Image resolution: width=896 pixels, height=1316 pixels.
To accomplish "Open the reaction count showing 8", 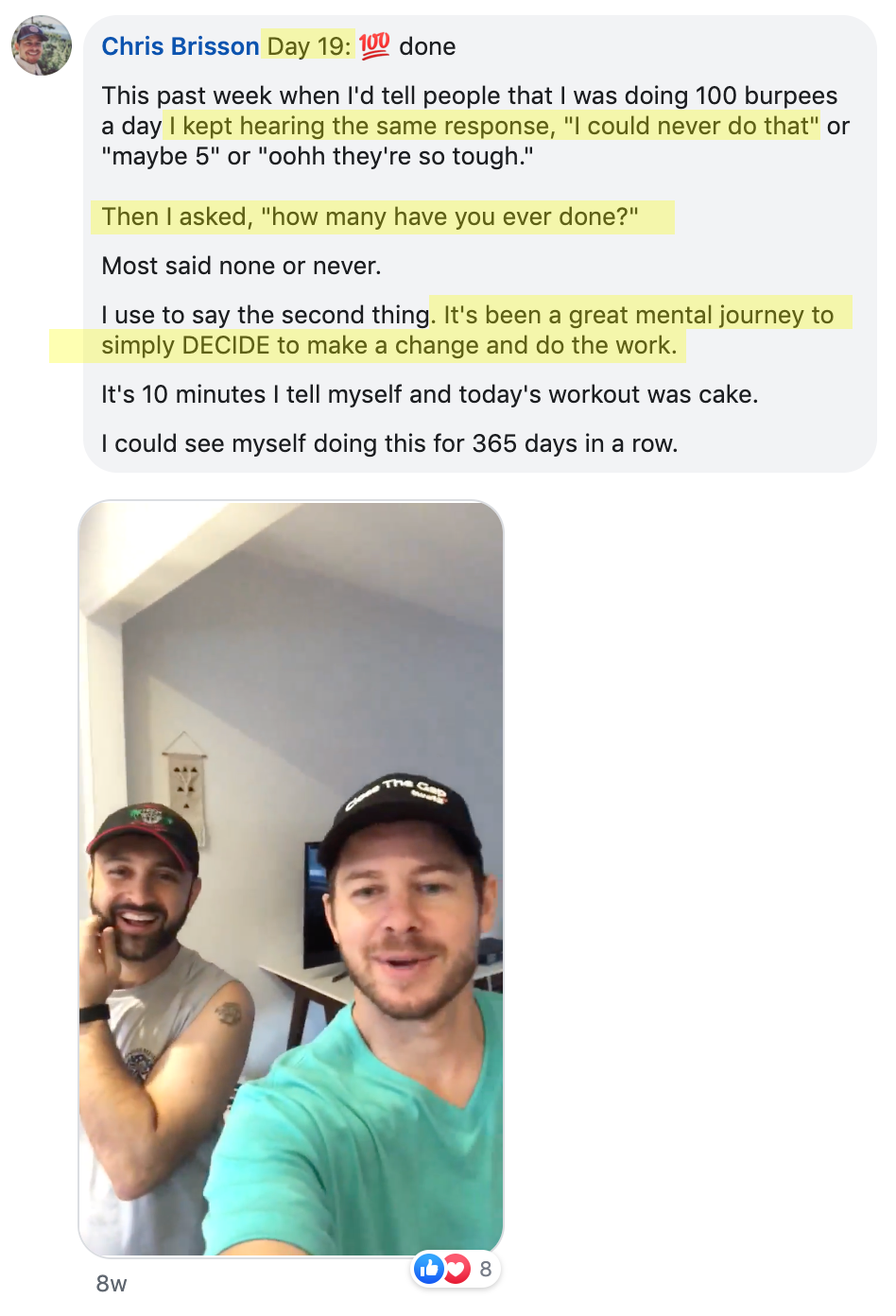I will click(x=486, y=1269).
